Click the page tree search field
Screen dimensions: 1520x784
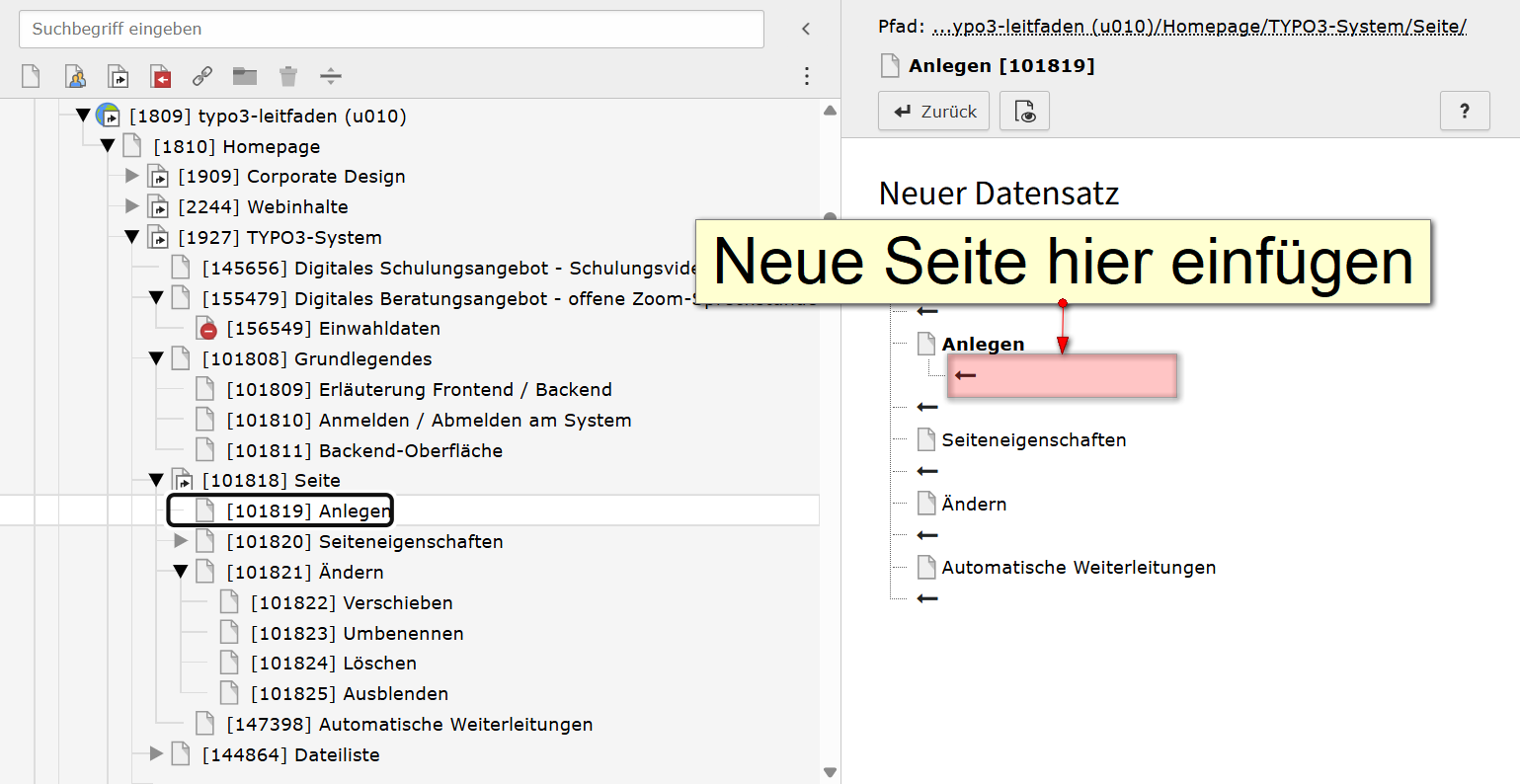pyautogui.click(x=391, y=29)
